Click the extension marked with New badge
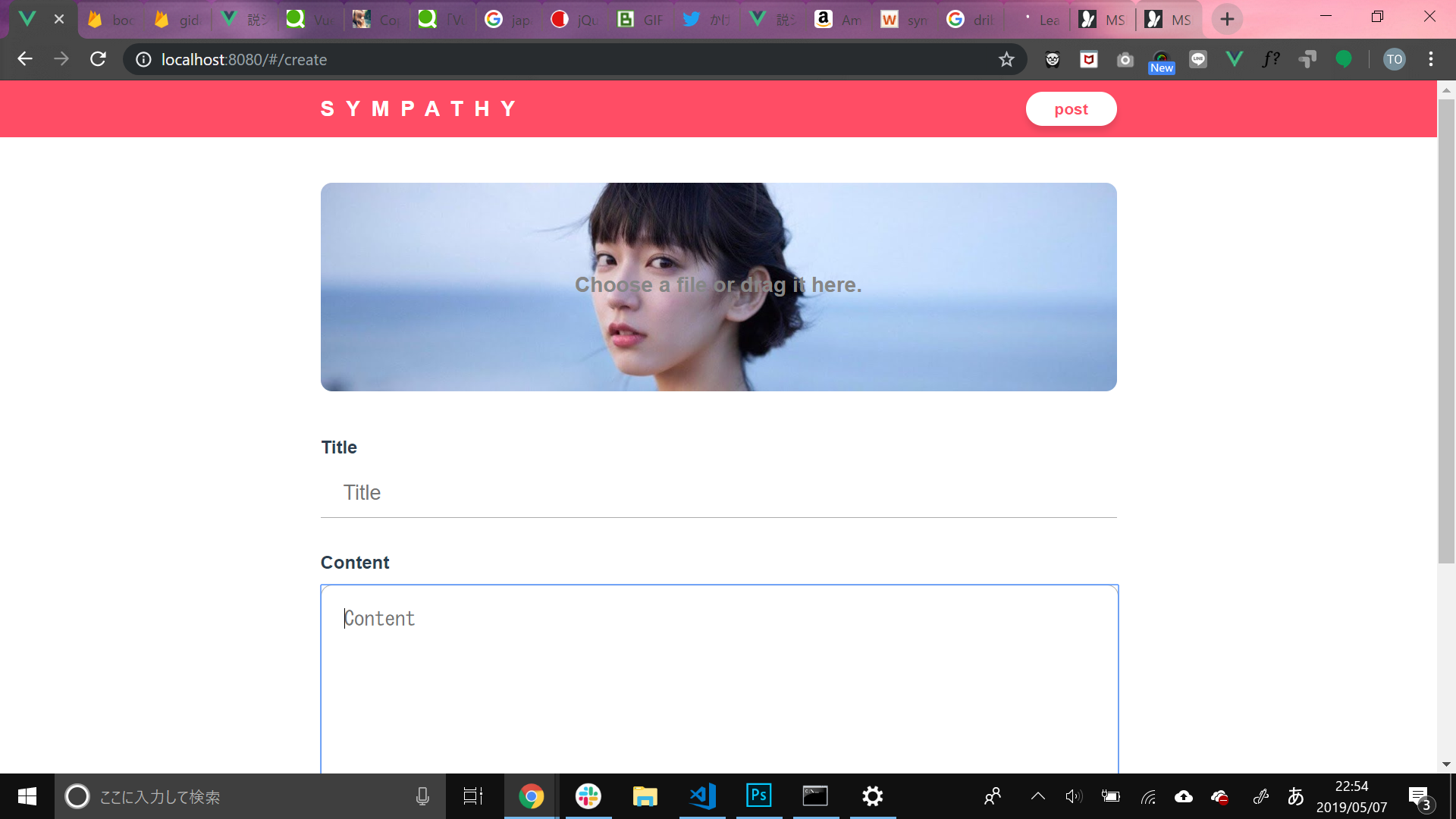 coord(1162,59)
